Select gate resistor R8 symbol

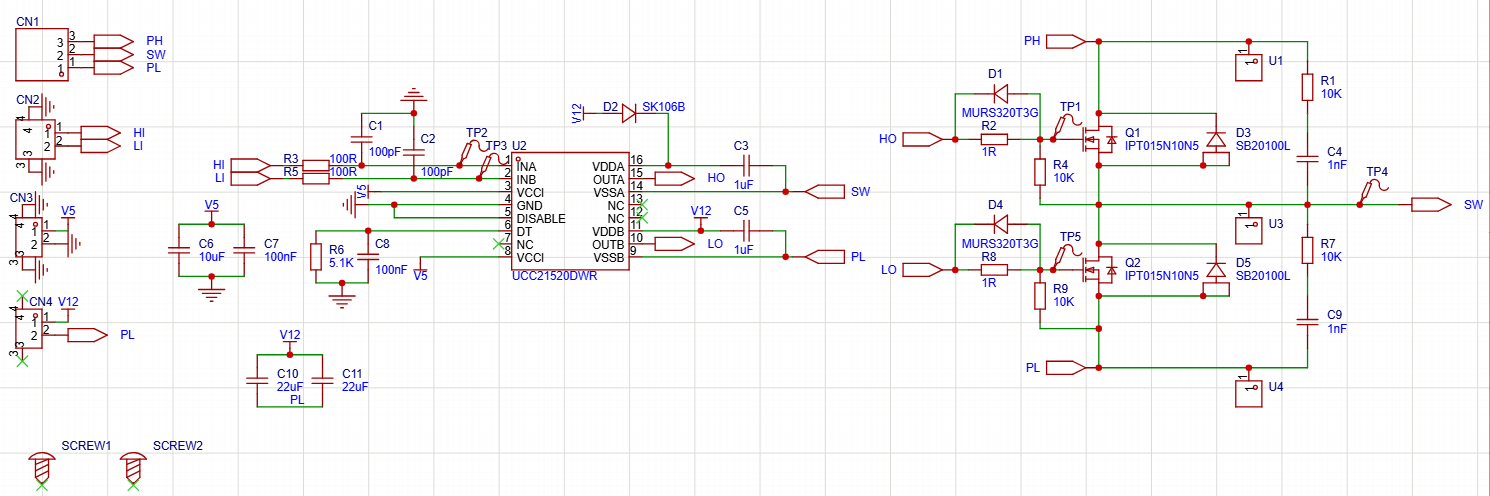point(994,270)
